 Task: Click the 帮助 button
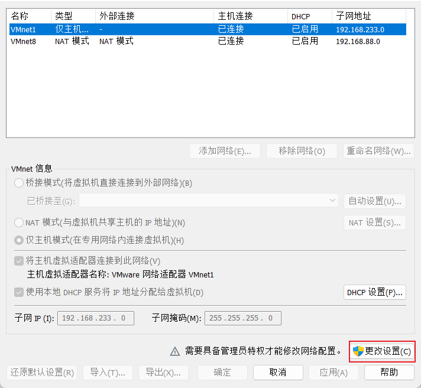389,372
